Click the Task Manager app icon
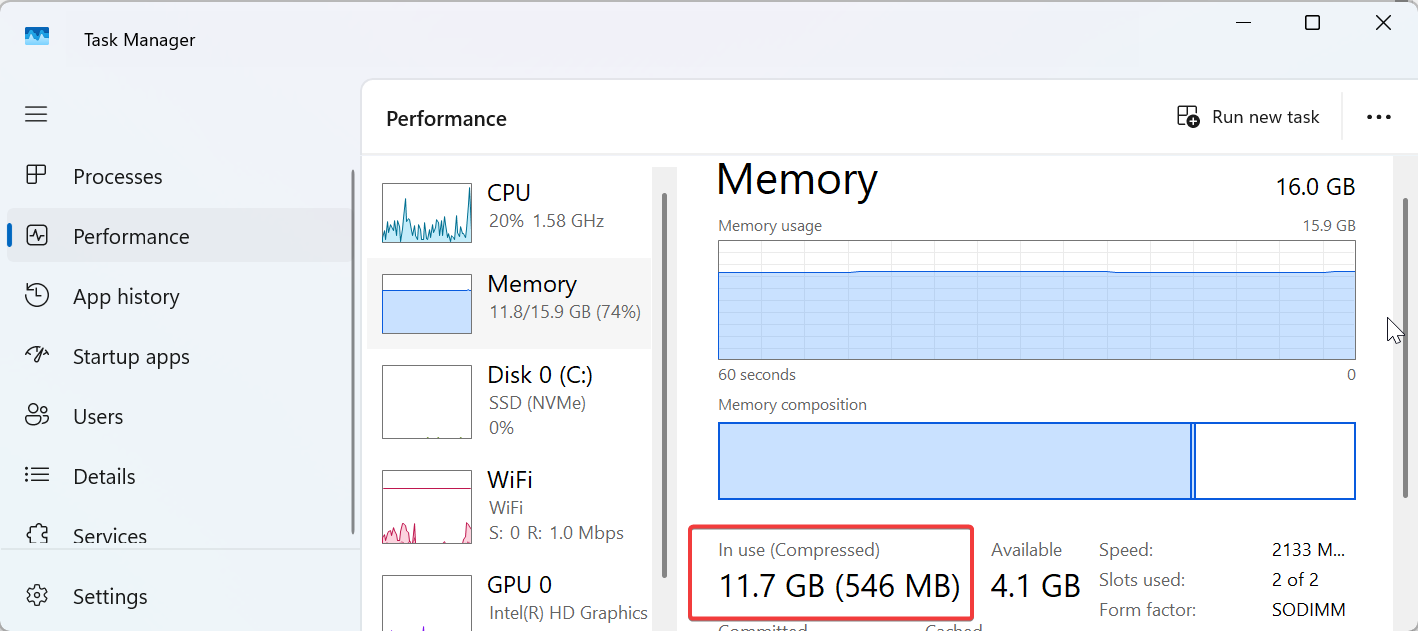1418x631 pixels. [x=37, y=37]
